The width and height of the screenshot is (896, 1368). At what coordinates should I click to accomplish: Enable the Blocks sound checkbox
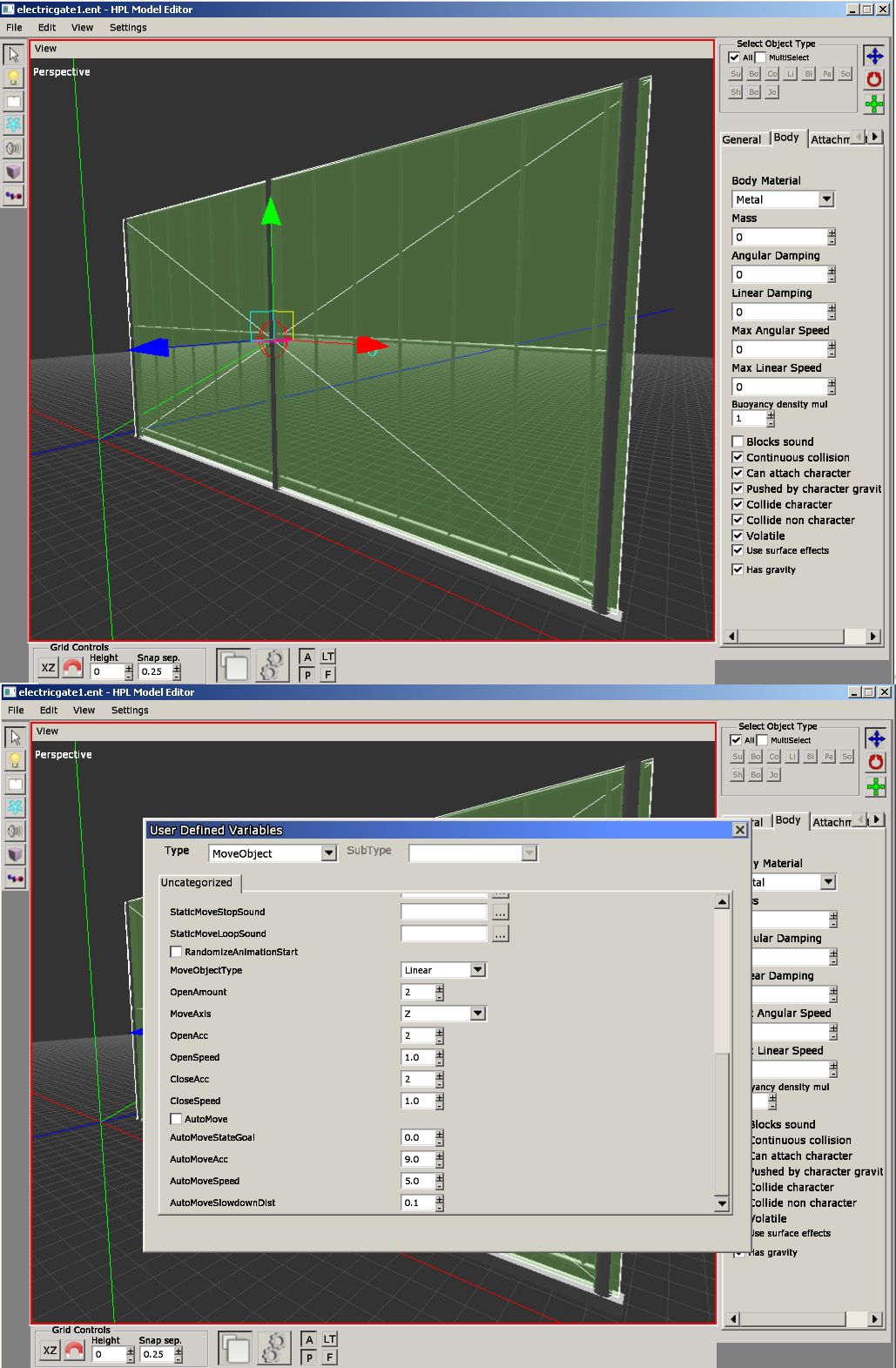click(x=738, y=441)
